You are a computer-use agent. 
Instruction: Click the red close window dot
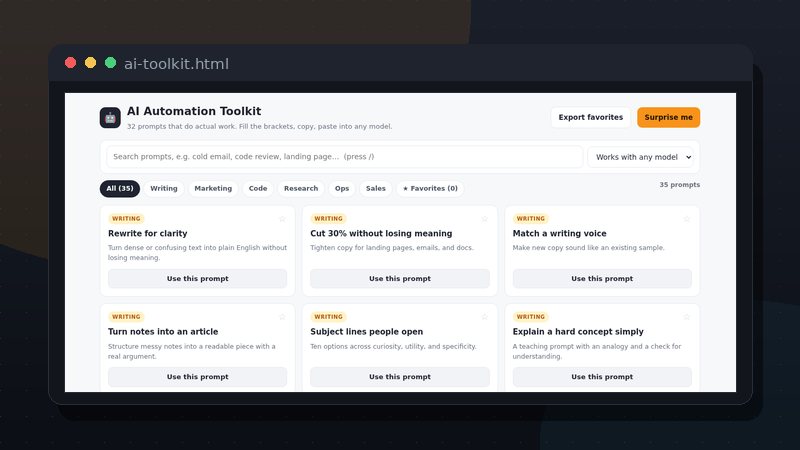click(x=70, y=63)
